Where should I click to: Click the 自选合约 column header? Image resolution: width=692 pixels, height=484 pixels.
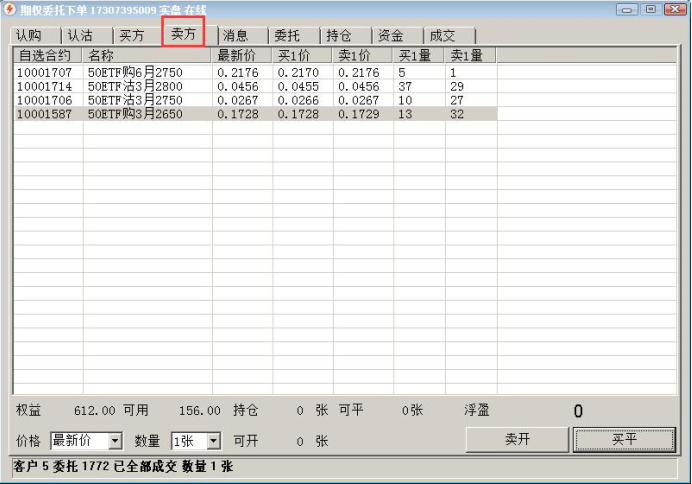click(47, 55)
